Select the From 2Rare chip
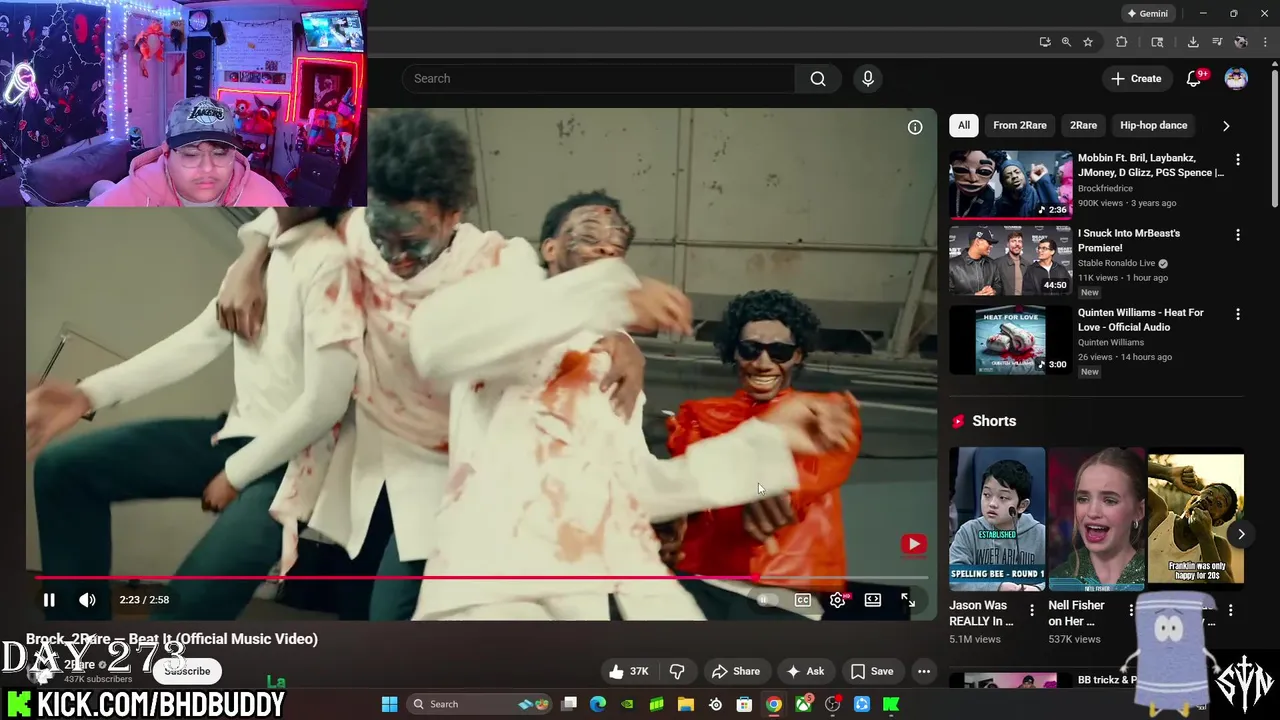1280x720 pixels. pos(1019,125)
